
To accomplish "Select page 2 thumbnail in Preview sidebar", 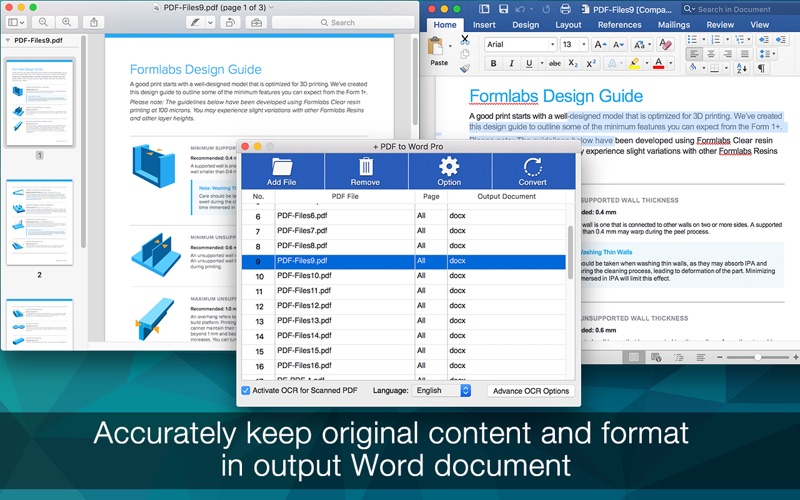I will point(39,222).
